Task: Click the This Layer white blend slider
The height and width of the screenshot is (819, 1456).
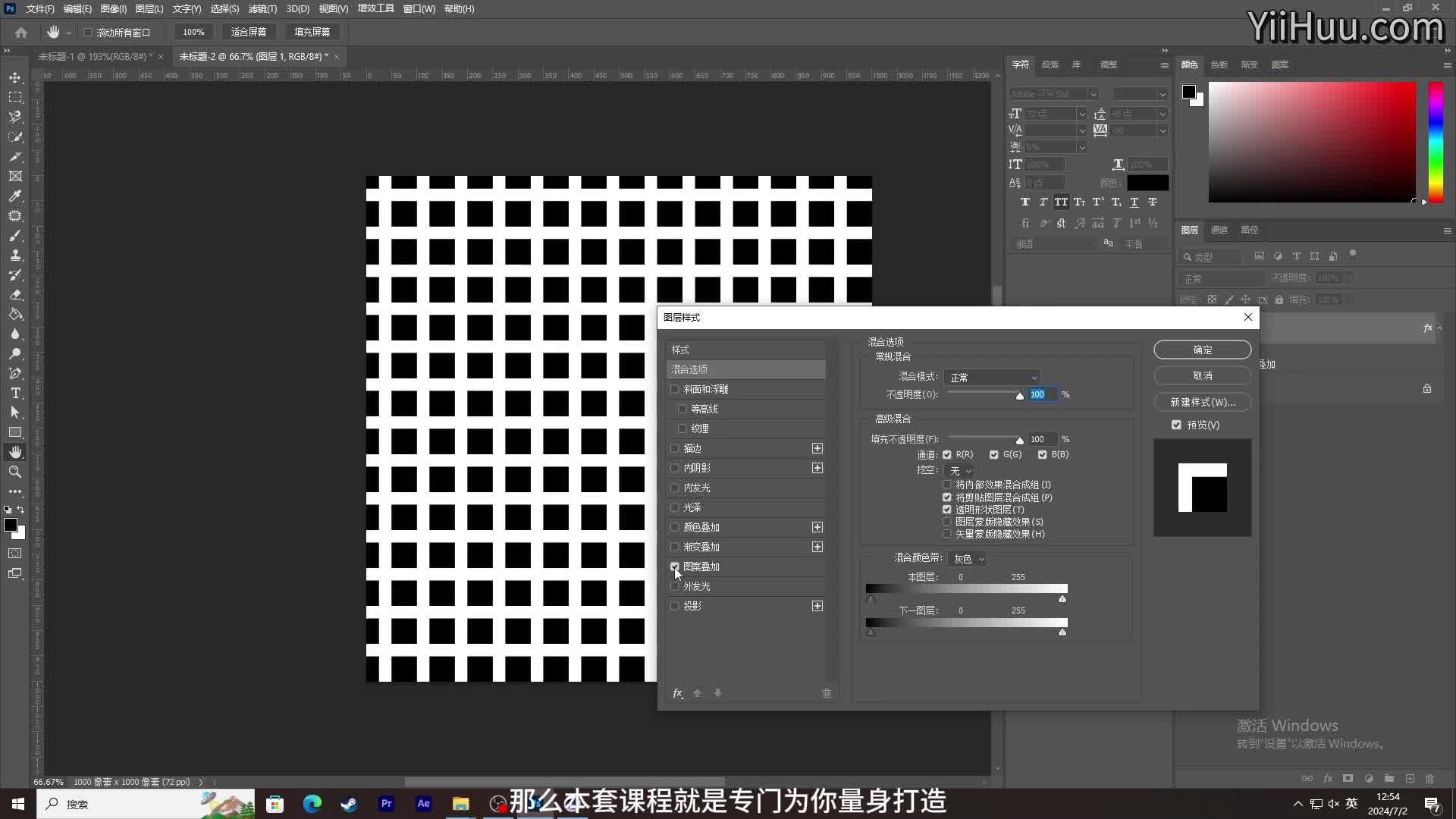Action: click(1062, 599)
